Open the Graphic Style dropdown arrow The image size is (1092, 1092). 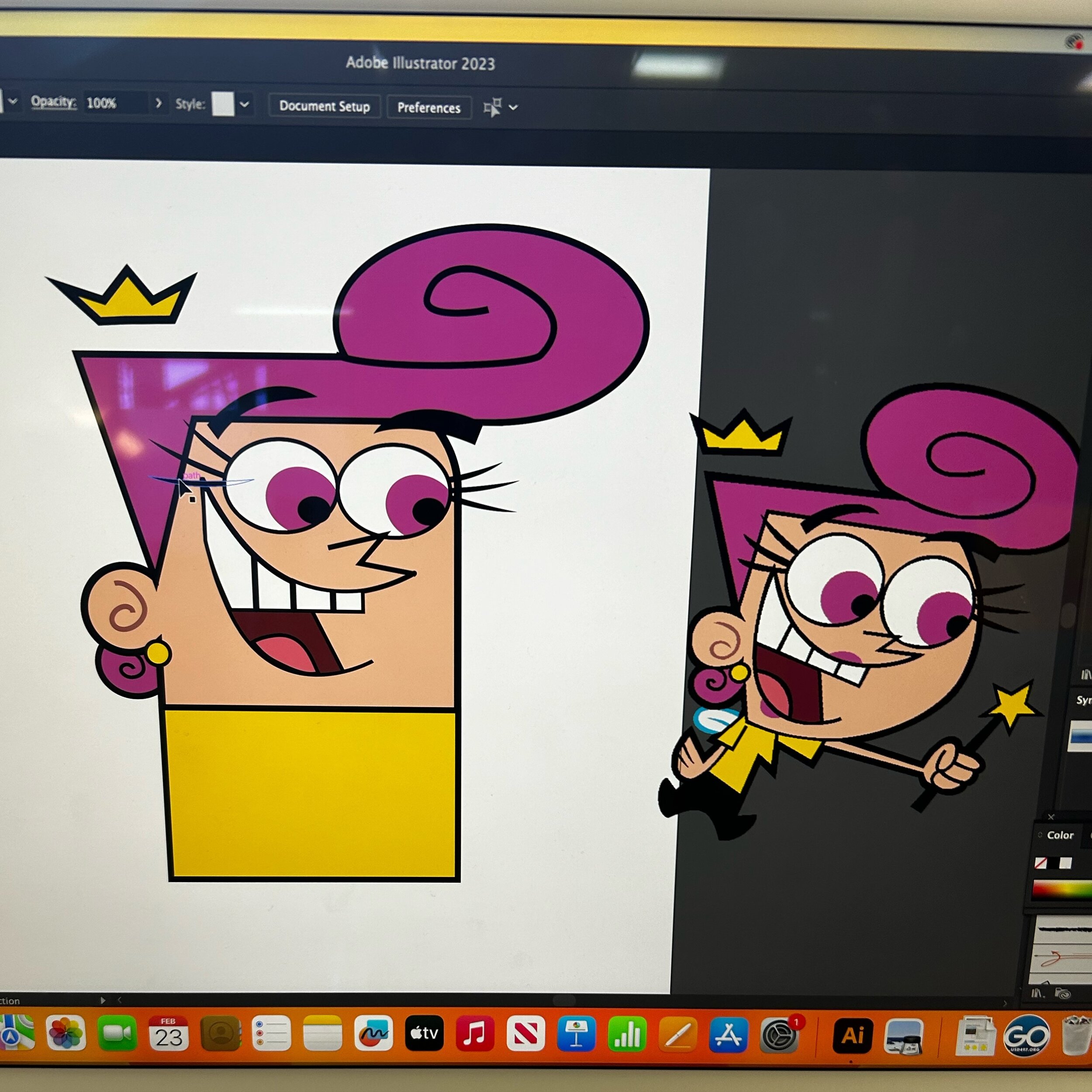click(x=244, y=104)
